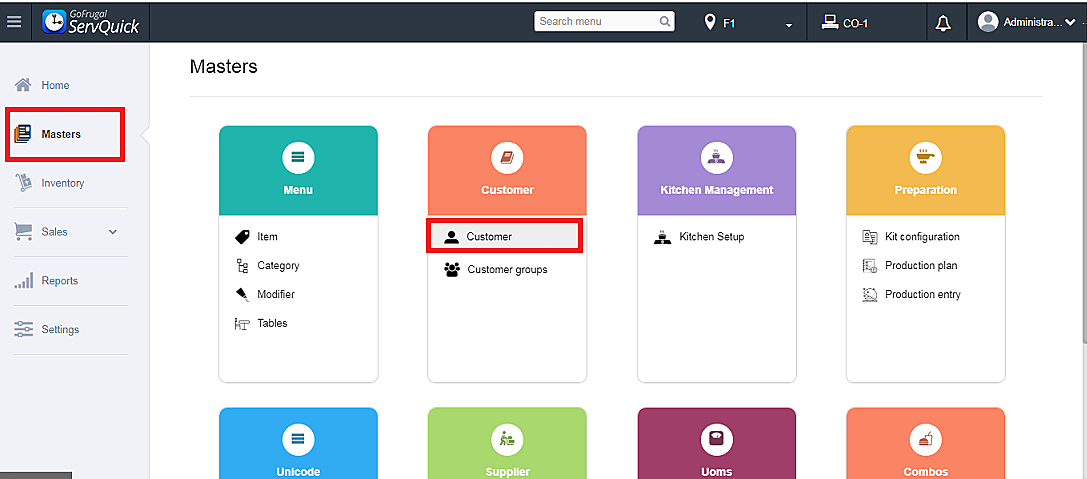This screenshot has height=479, width=1087.
Task: Open Kit configuration link
Action: (922, 237)
